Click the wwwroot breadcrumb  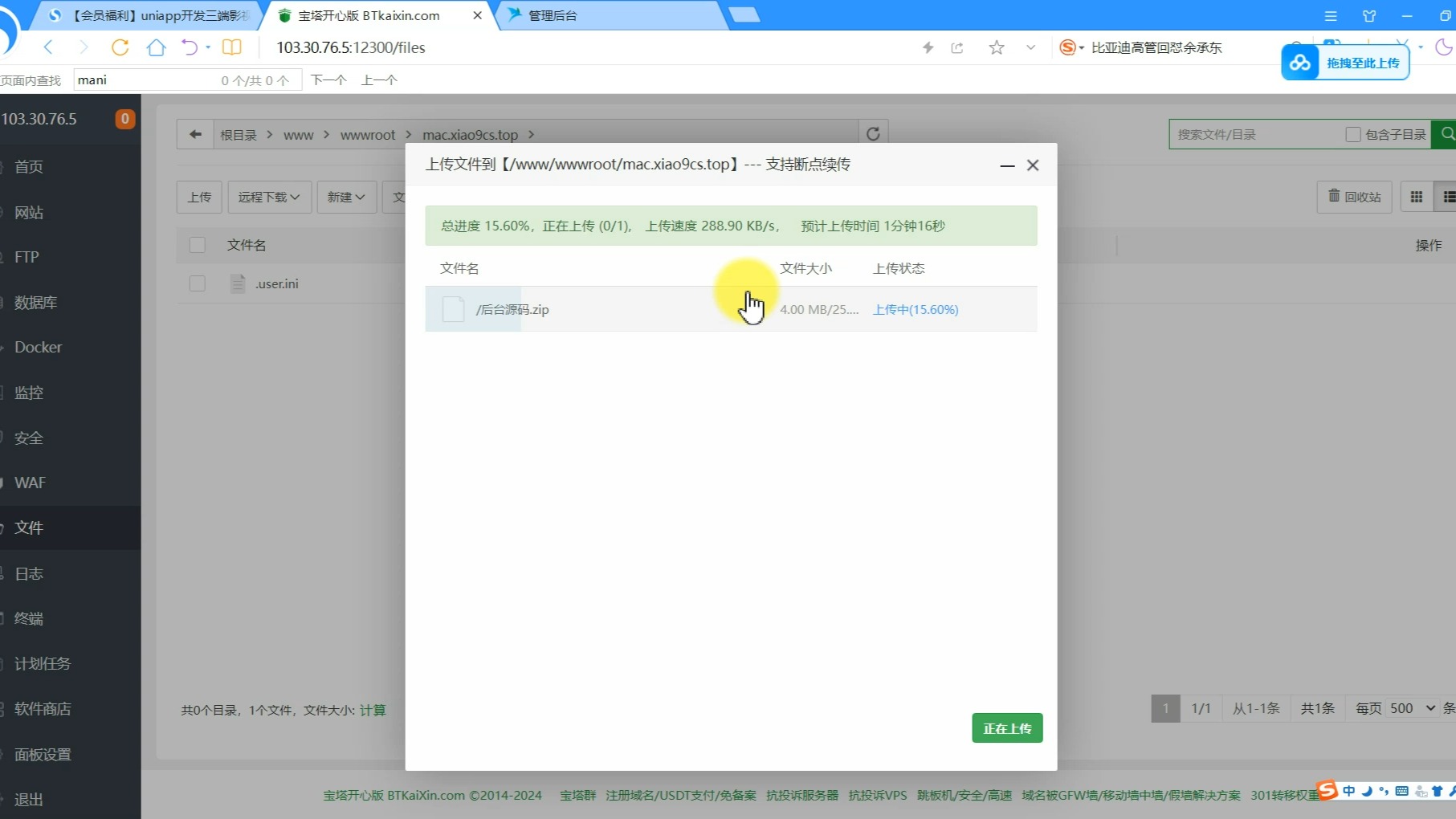click(x=368, y=135)
